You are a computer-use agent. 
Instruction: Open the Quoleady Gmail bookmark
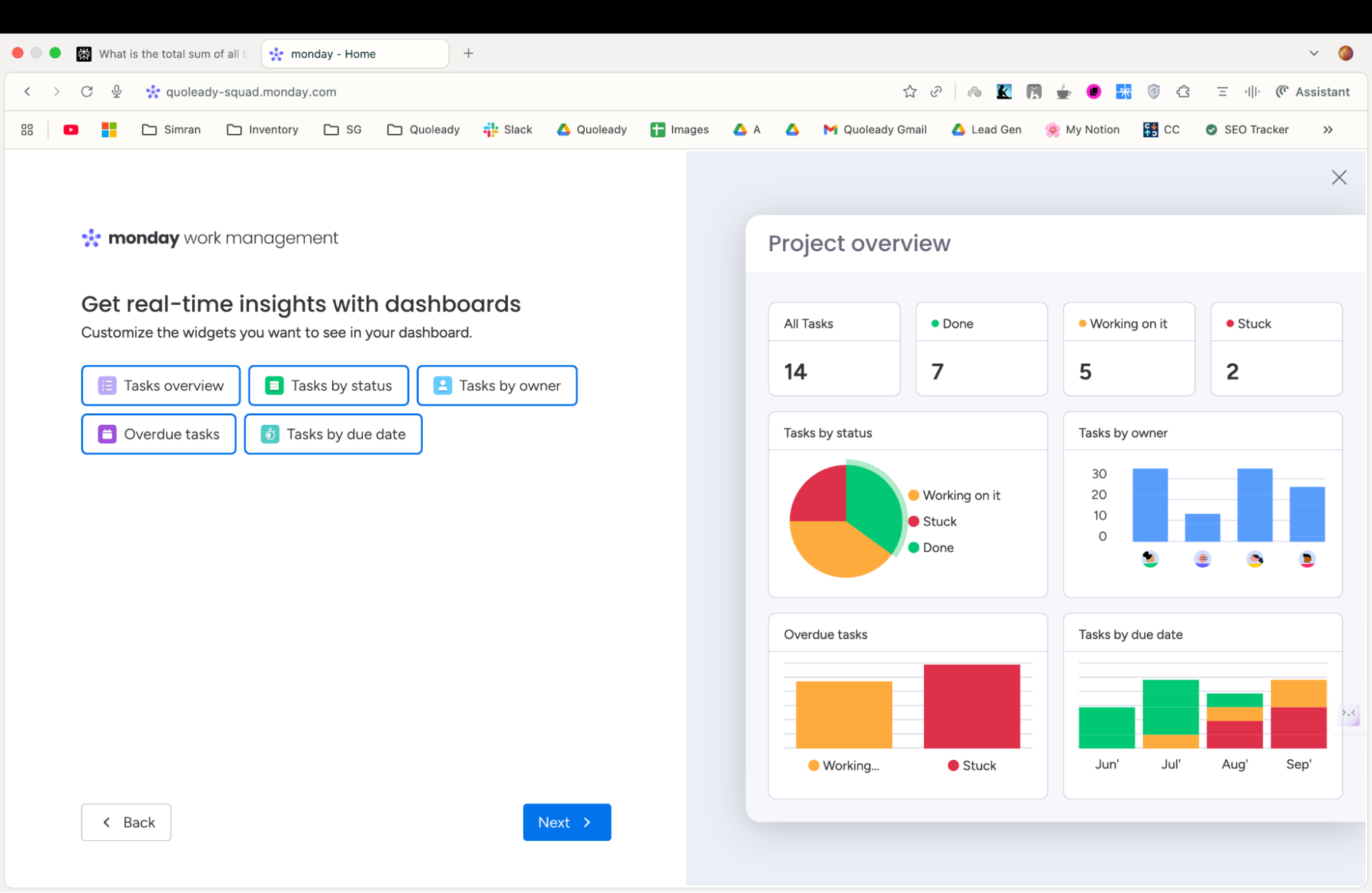coord(875,129)
